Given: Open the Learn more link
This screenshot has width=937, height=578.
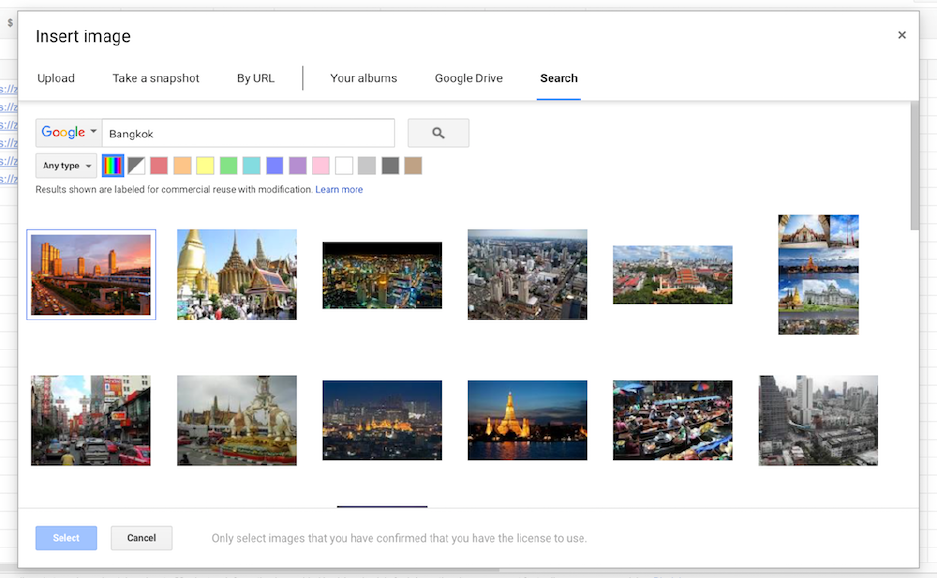Looking at the screenshot, I should coord(339,190).
